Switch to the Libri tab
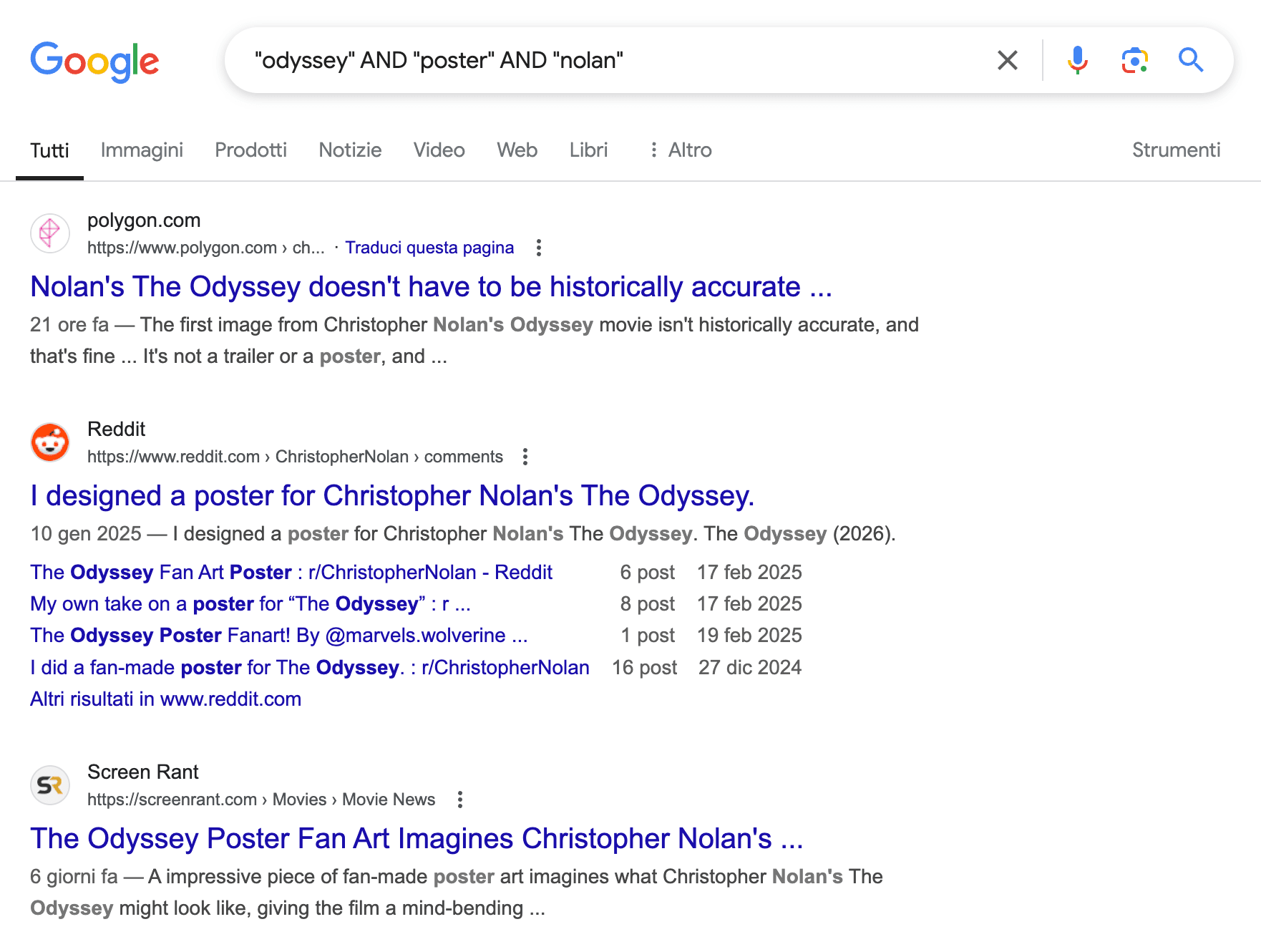The height and width of the screenshot is (952, 1261). 588,150
